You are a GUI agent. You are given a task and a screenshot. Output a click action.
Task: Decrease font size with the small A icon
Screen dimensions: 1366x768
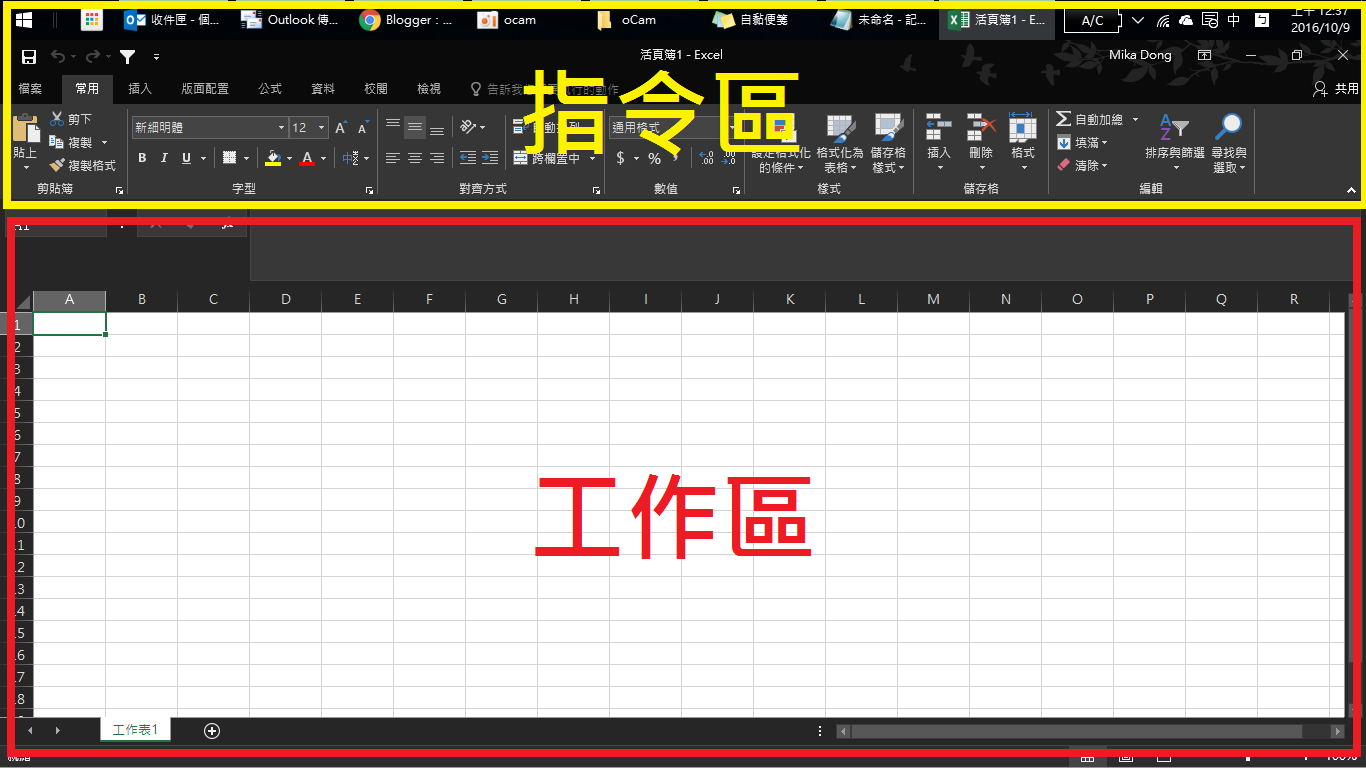363,127
